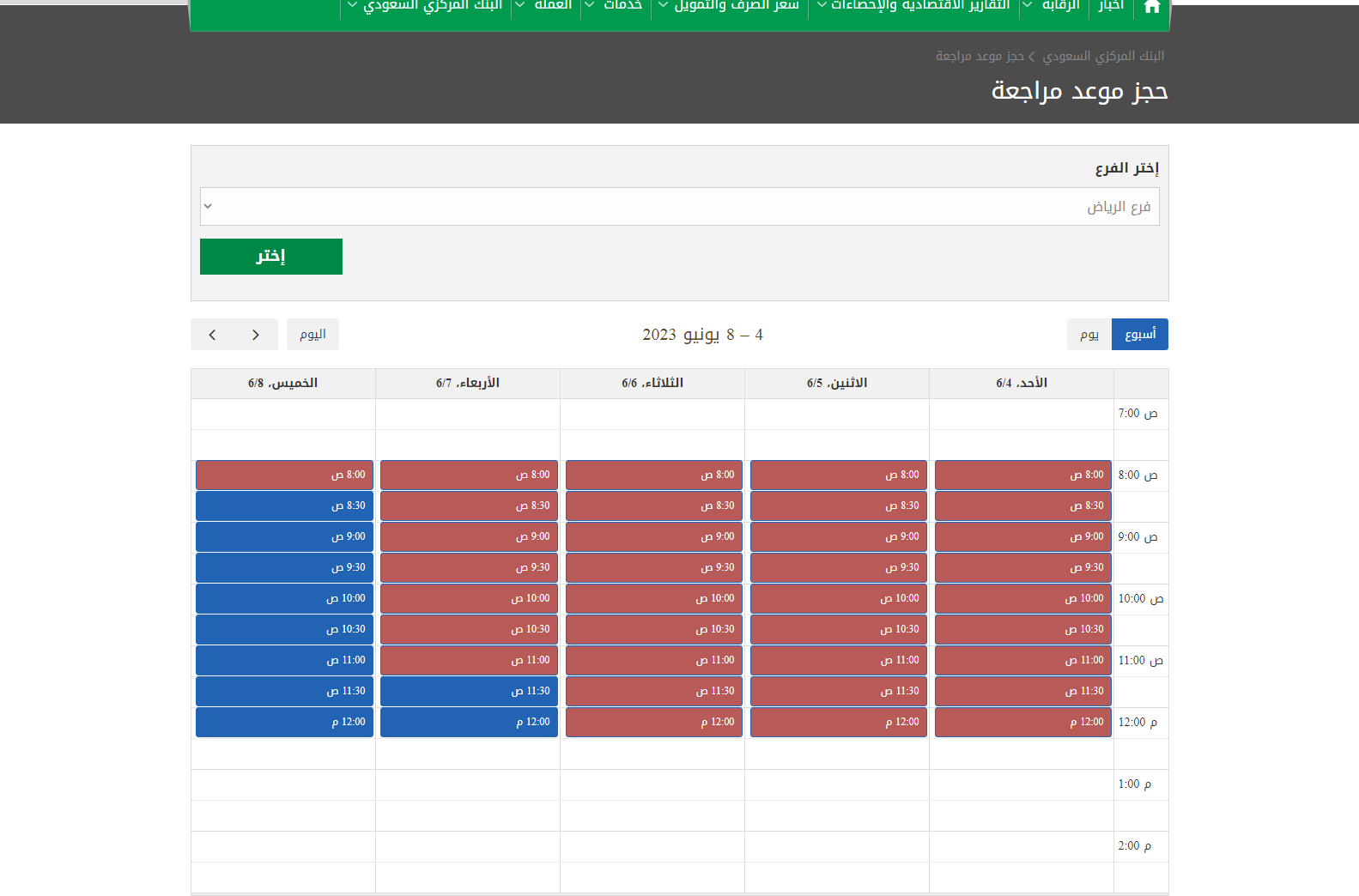The image size is (1359, 896).
Task: Click the booked Monday 6/5 11:30 ص slot
Action: coord(839,692)
